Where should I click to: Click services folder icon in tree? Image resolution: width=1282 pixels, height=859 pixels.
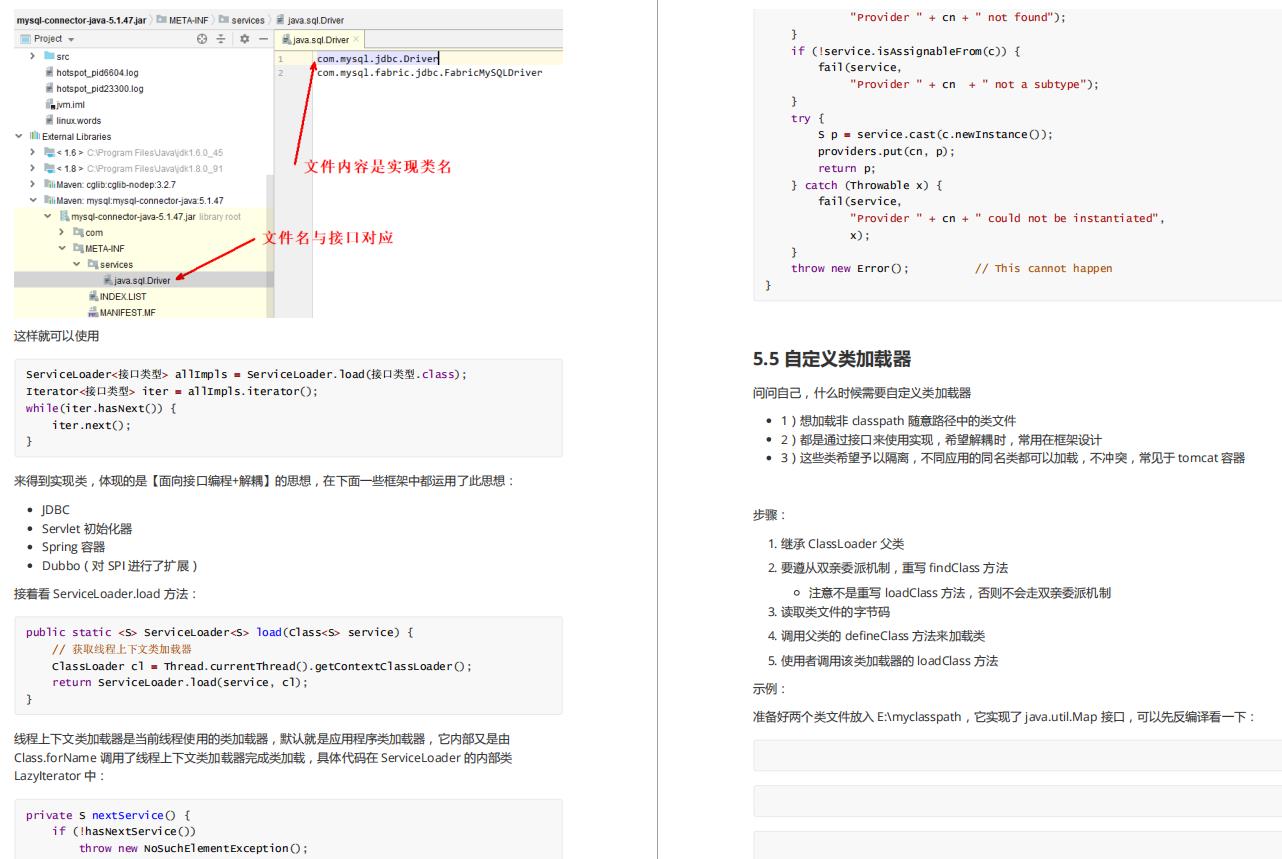pos(92,264)
